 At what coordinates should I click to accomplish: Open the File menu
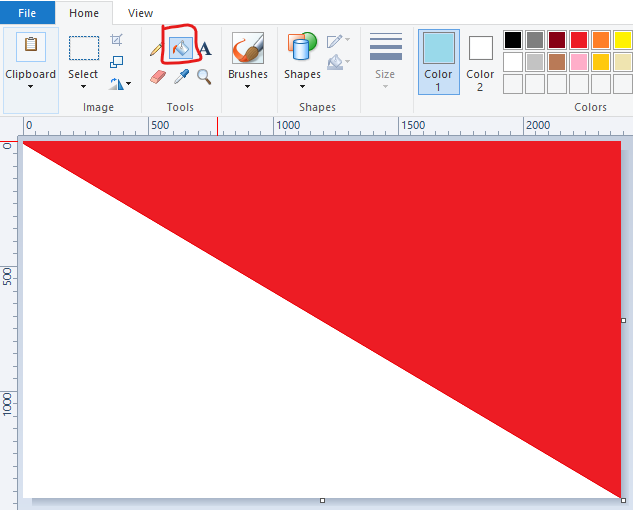27,13
